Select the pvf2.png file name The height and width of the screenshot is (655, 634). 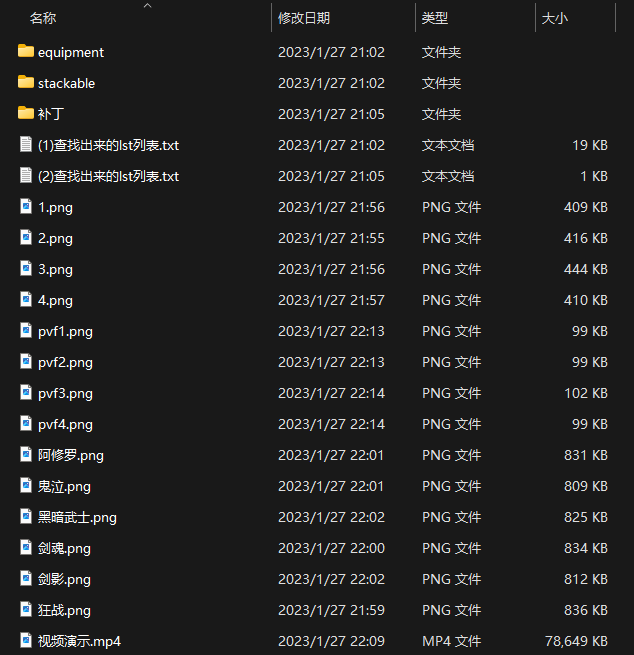[65, 363]
